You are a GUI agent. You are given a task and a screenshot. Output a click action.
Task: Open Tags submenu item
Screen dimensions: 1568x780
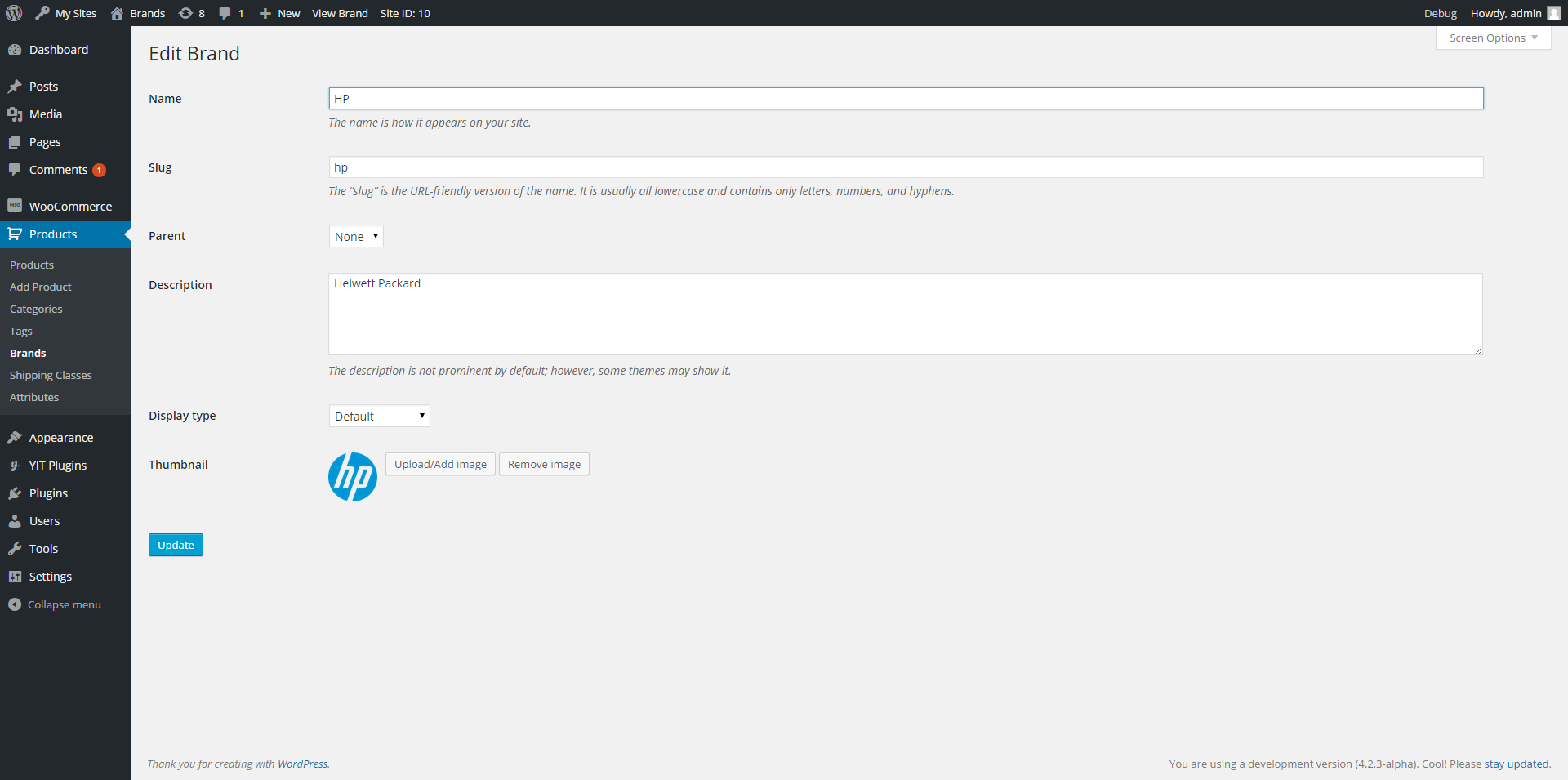pos(21,331)
